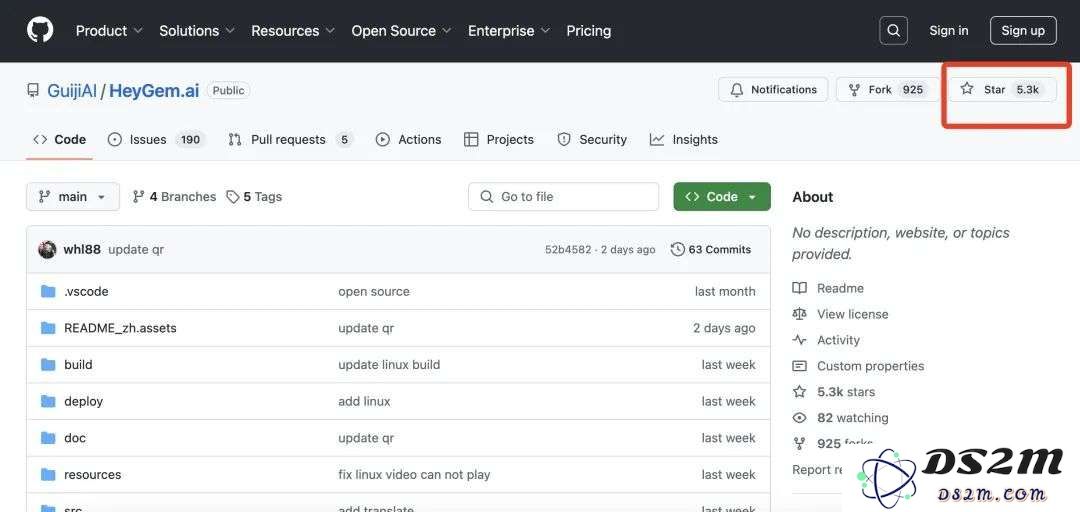Open the Product dropdown menu
The image size is (1080, 512).
coord(109,31)
